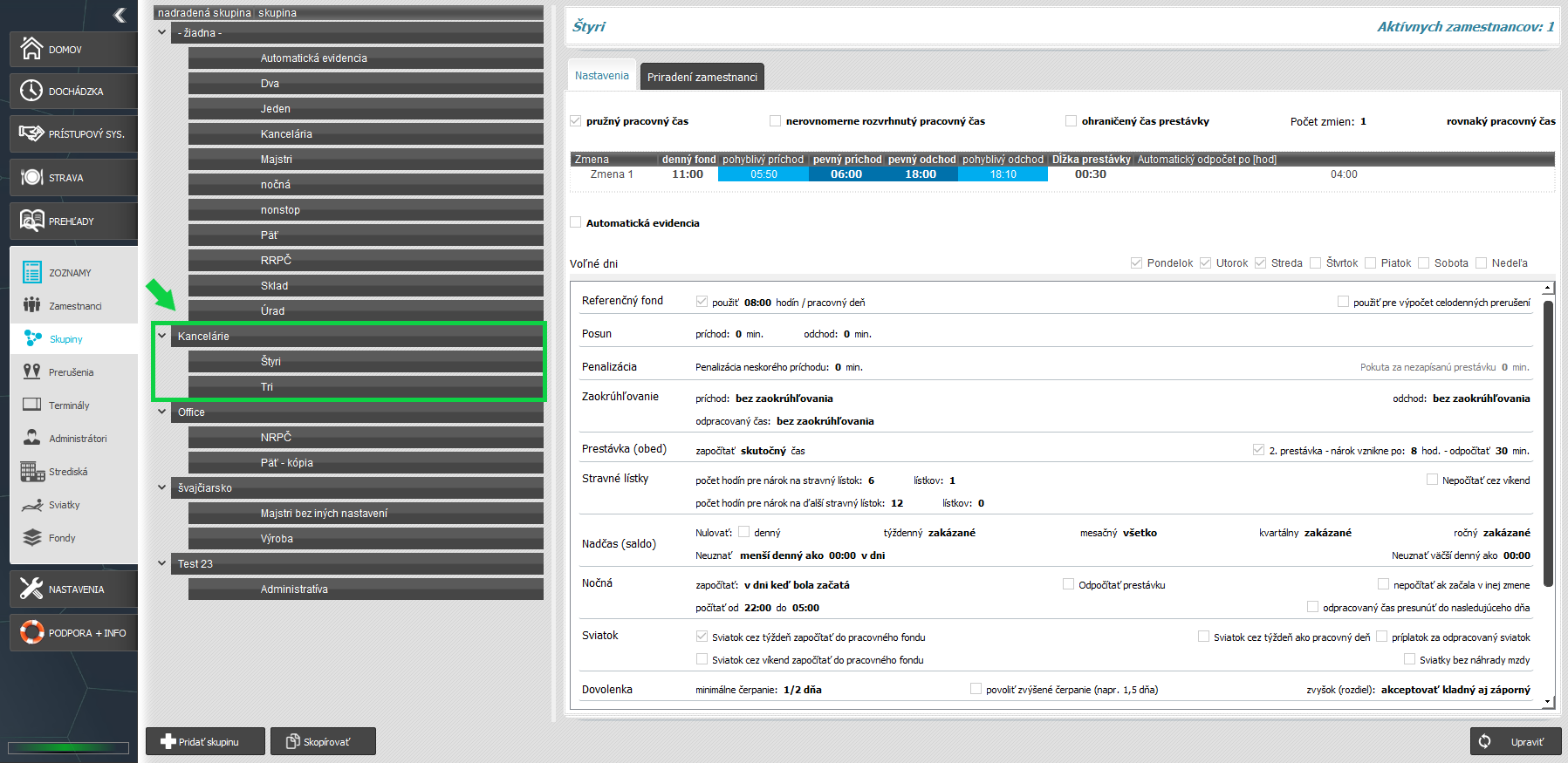Open the Fondy layers icon

tap(32, 537)
